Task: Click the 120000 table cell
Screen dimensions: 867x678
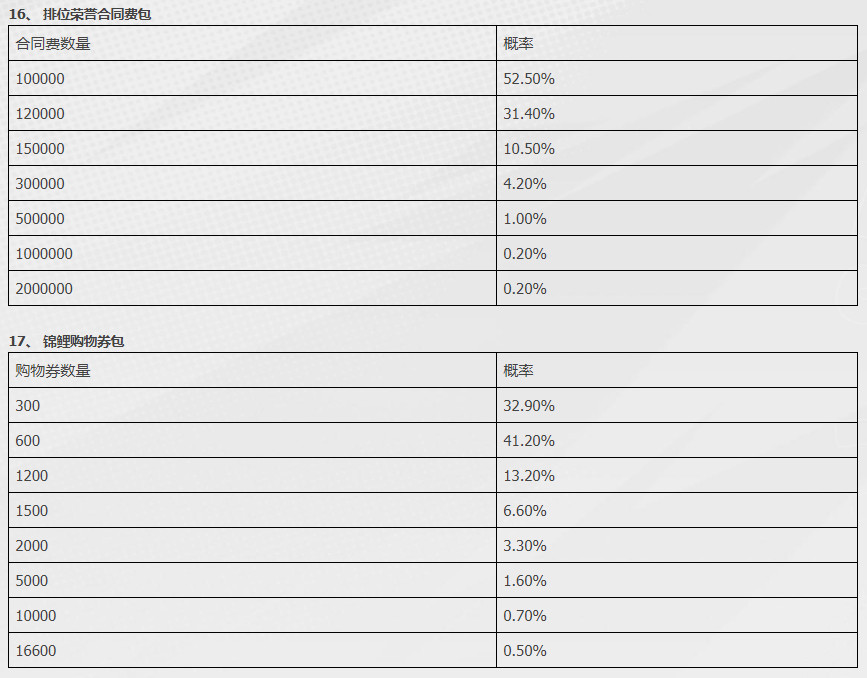Action: point(252,113)
